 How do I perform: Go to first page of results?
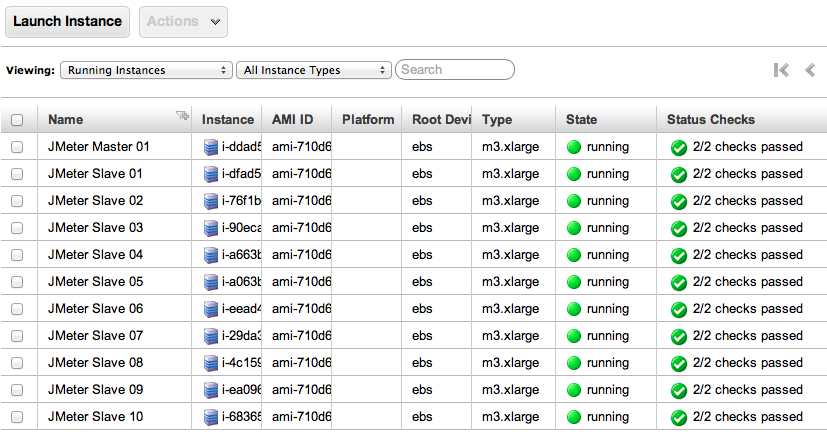tap(781, 70)
